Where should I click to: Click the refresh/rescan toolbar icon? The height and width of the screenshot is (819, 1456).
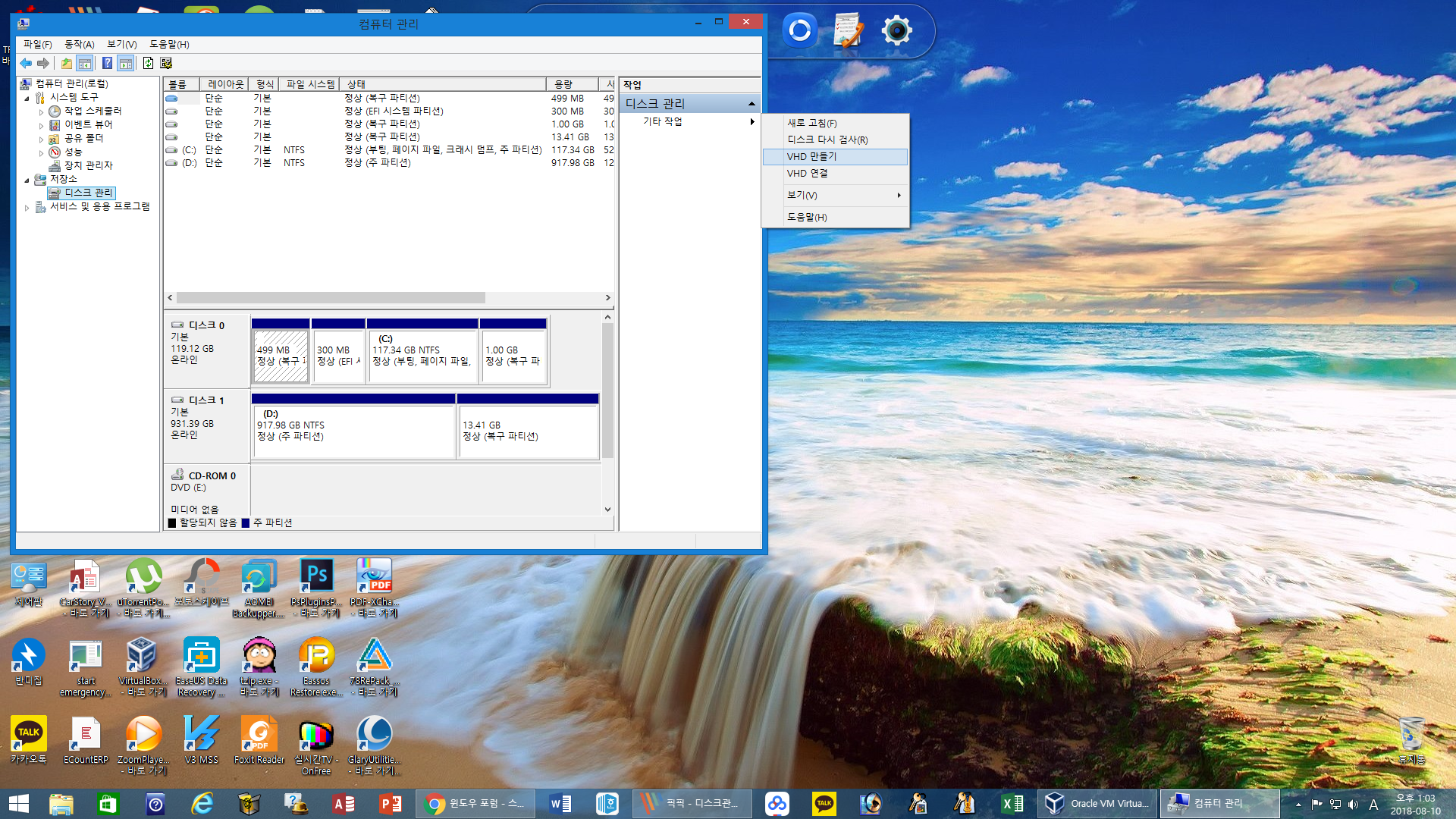tap(148, 63)
